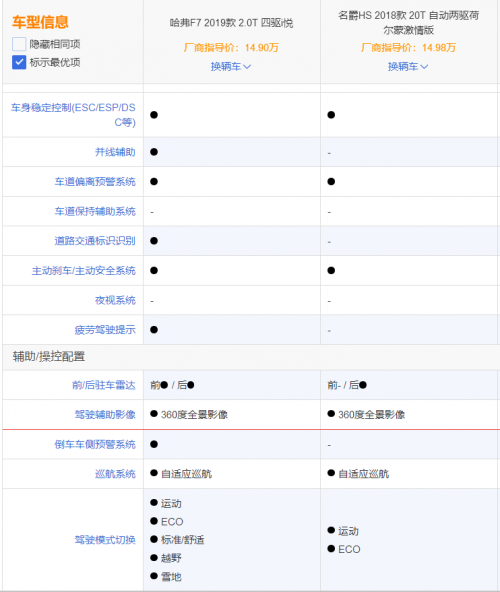Check the 隐藏相同项 checkbox
Viewport: 500px width, 592px height.
tap(19, 44)
